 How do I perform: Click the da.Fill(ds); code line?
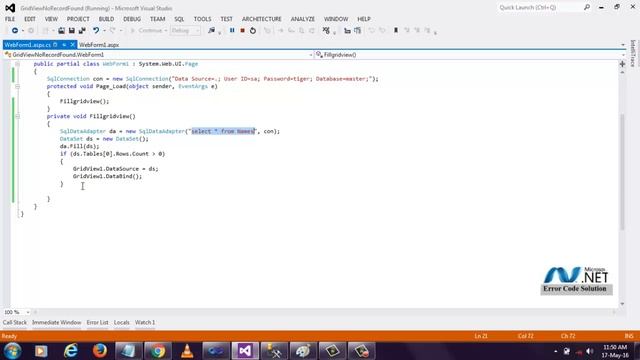(80, 146)
